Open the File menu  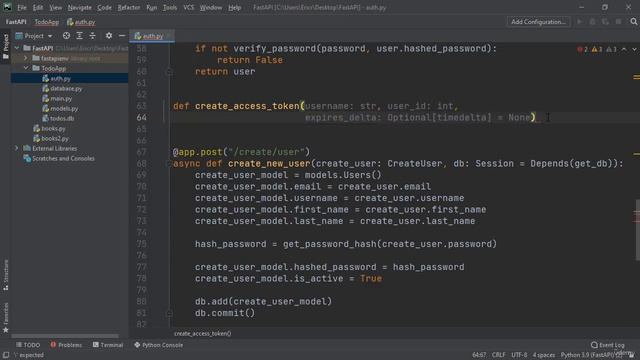point(22,7)
